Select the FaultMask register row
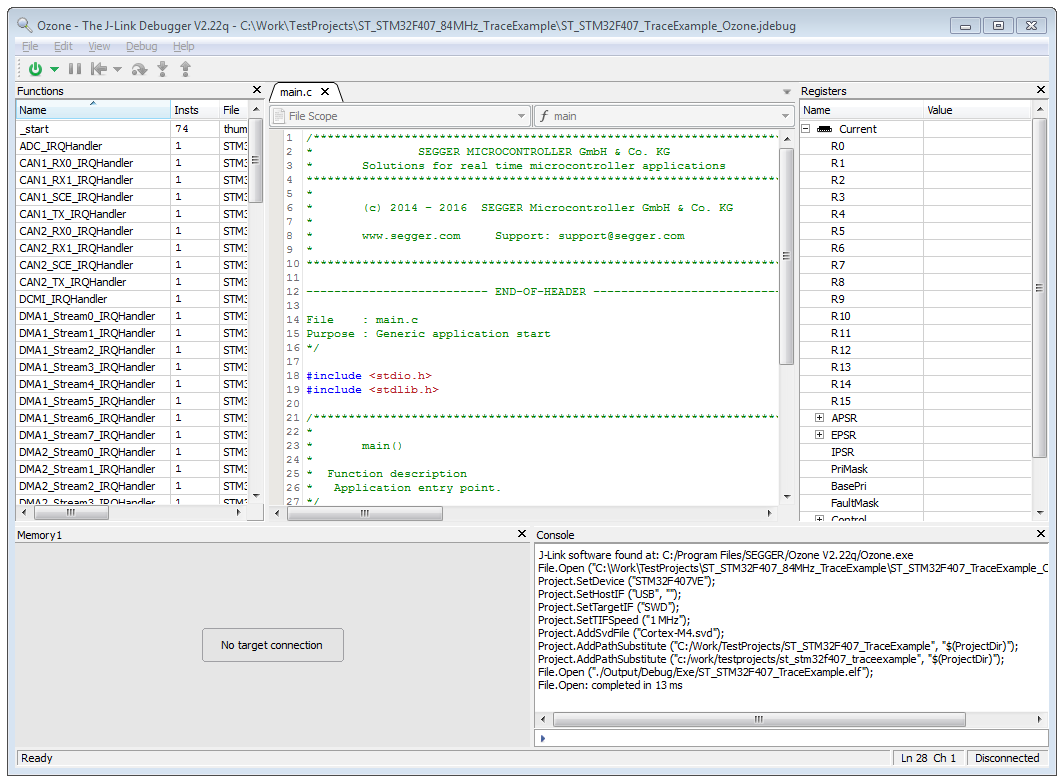1061x782 pixels. pos(916,503)
